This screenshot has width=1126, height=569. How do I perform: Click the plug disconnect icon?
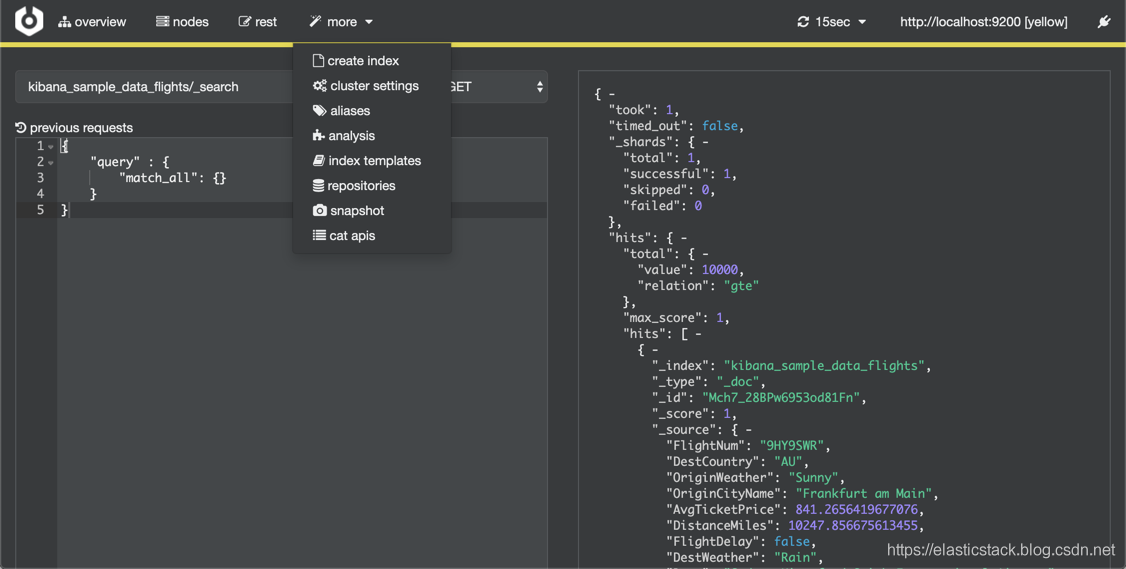pos(1104,22)
